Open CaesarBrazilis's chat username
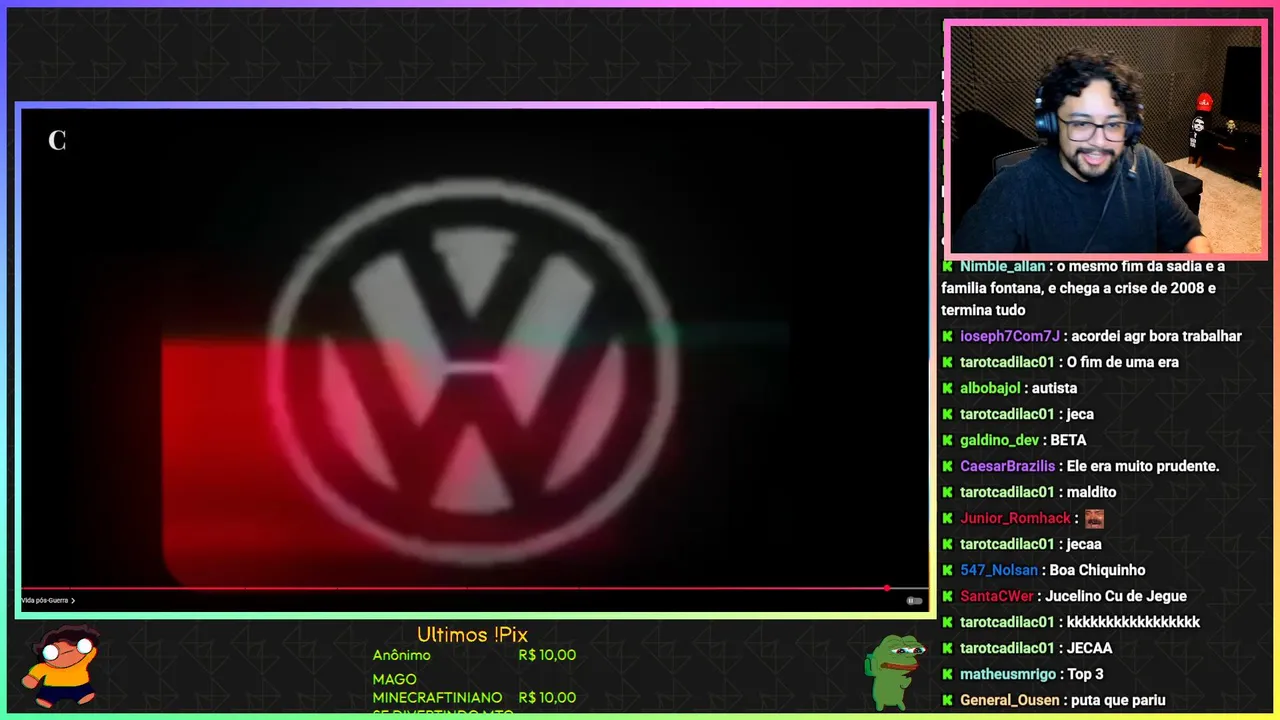 [1007, 466]
